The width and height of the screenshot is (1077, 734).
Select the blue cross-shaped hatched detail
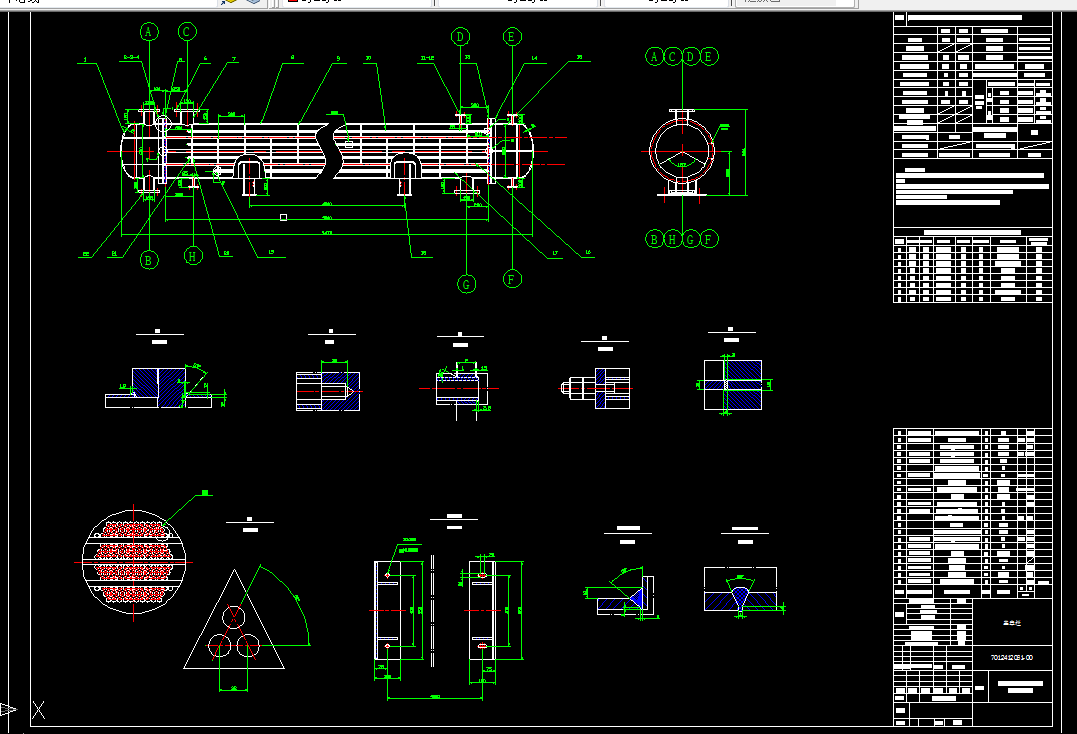point(733,385)
